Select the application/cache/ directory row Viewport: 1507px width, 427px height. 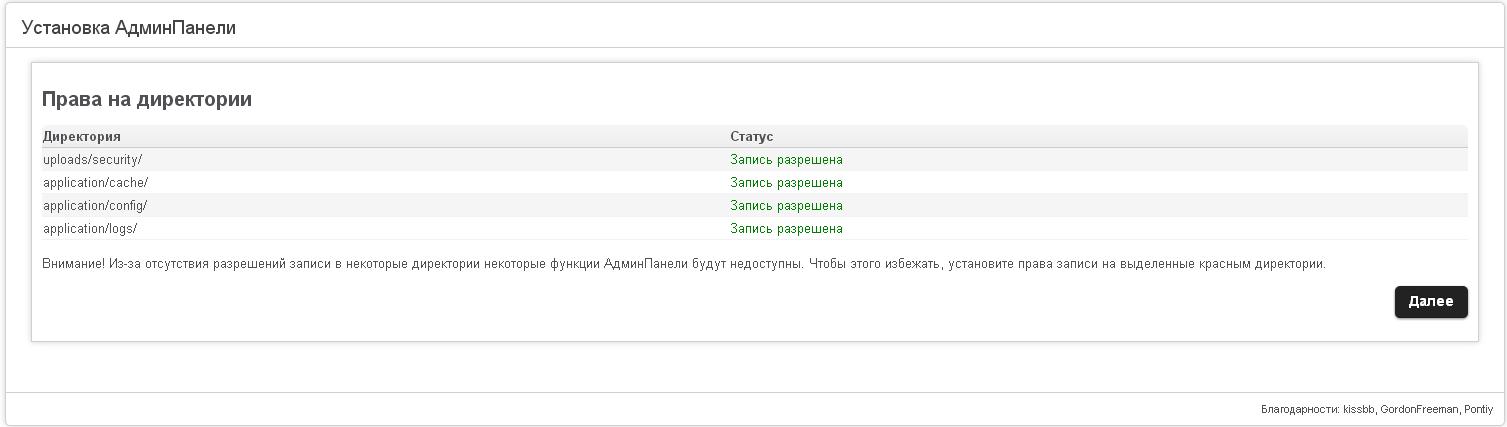click(95, 183)
